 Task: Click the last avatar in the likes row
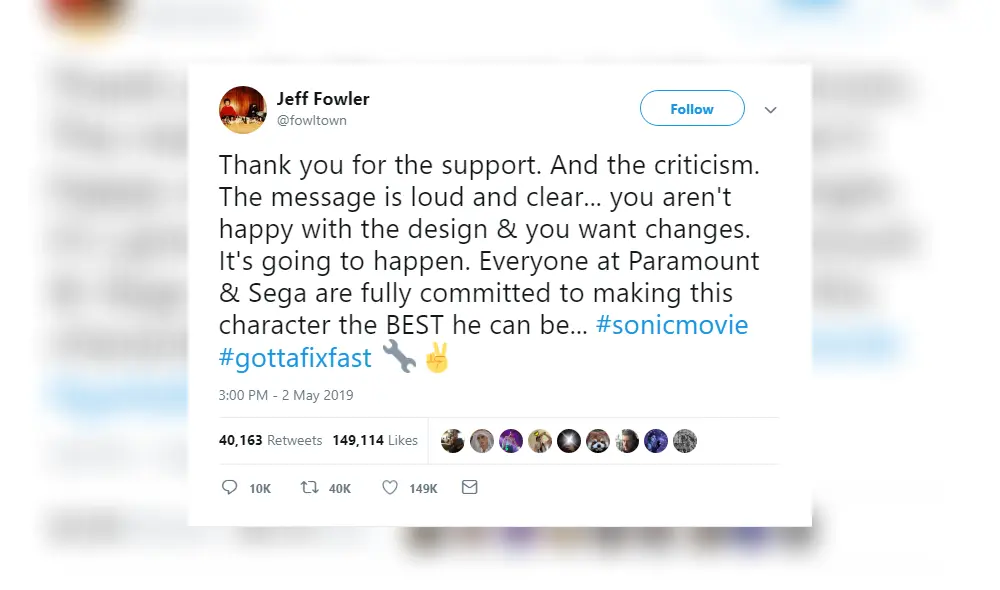tap(685, 440)
